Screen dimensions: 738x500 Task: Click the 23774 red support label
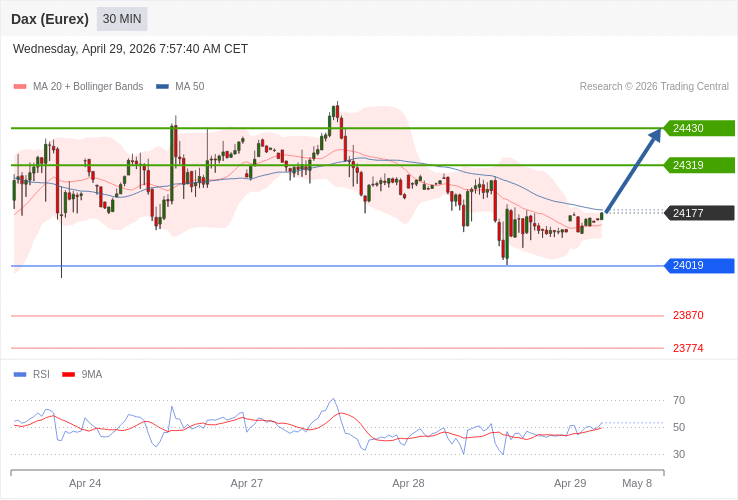pos(688,348)
